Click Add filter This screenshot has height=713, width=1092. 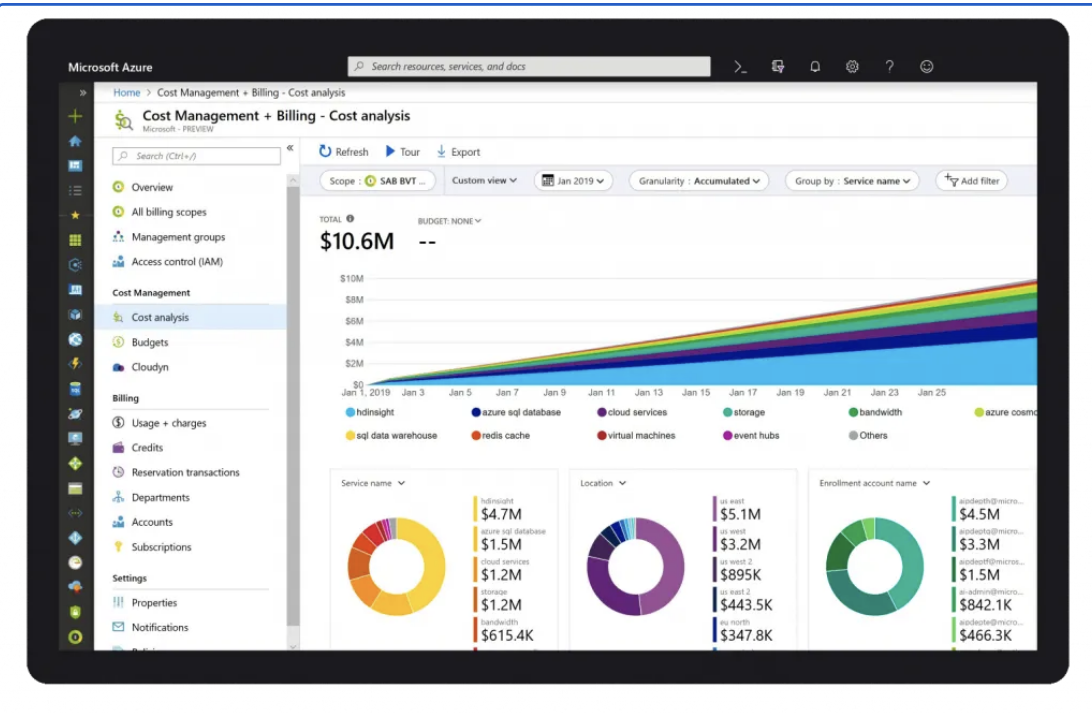coord(972,181)
